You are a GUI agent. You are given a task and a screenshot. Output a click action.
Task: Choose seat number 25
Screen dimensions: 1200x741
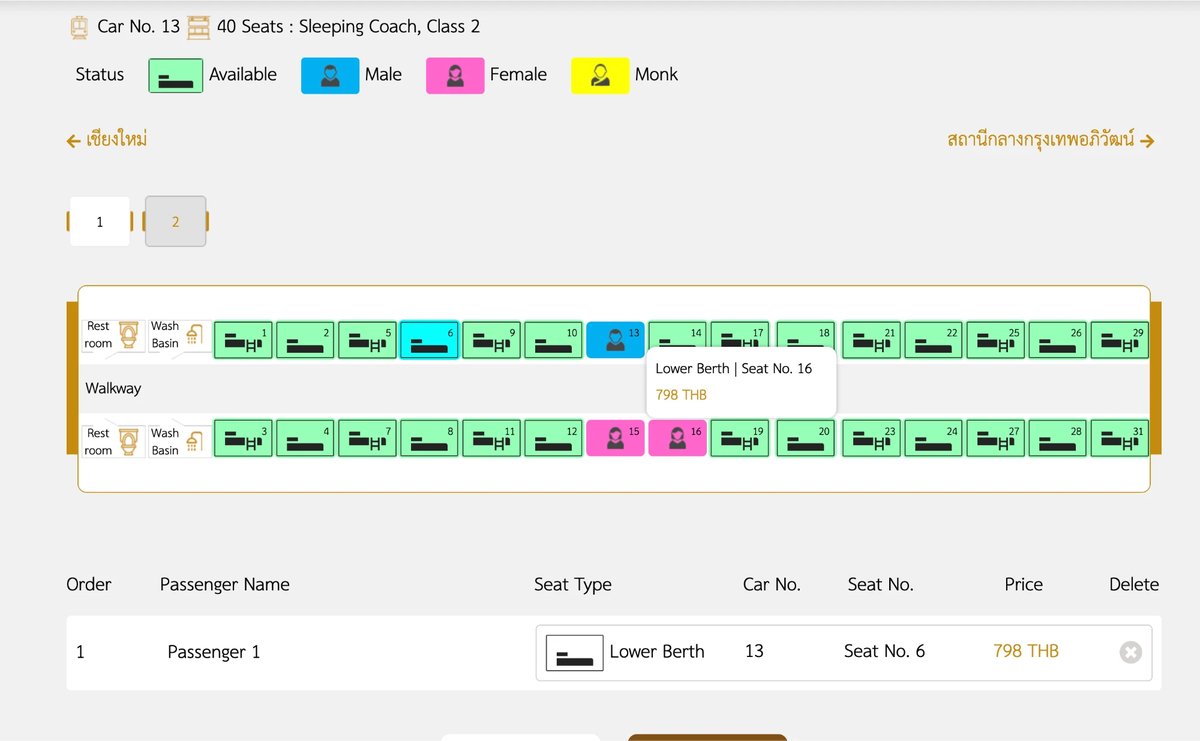click(x=995, y=340)
